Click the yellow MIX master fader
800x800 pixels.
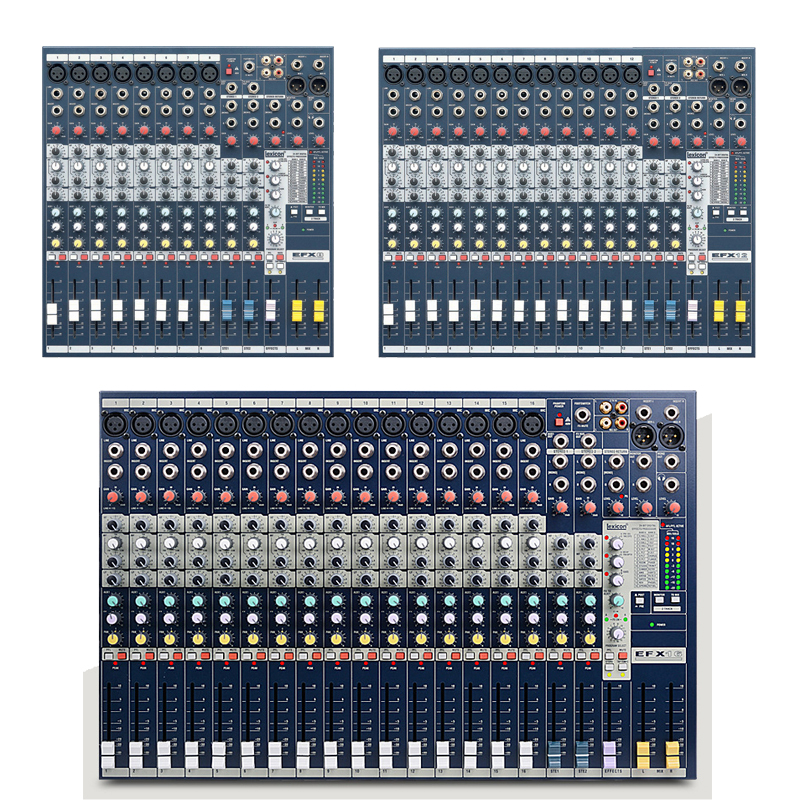coord(643,751)
